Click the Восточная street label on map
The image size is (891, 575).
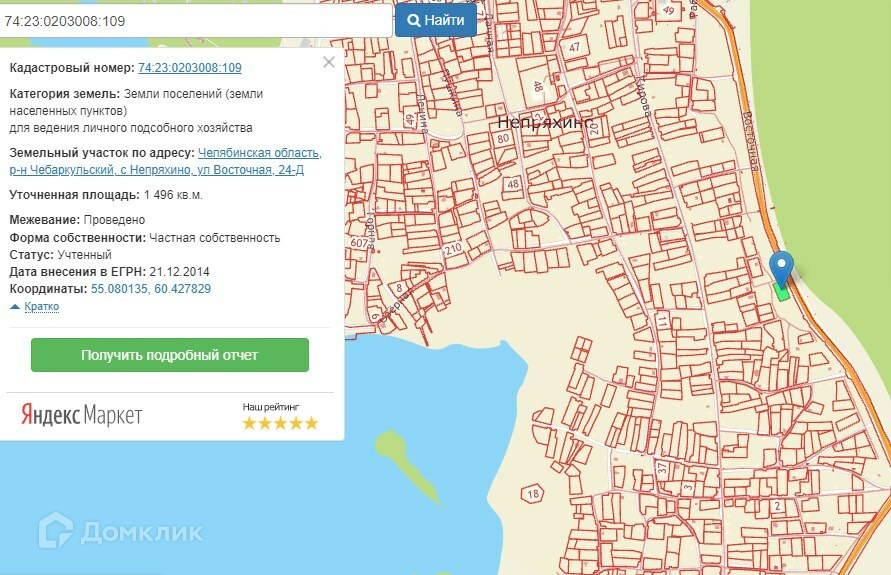(751, 141)
